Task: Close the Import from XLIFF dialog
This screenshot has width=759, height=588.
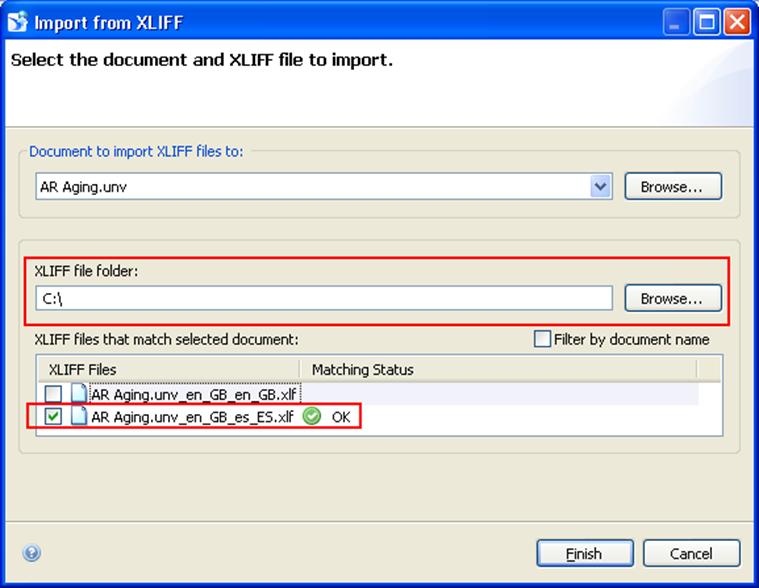Action: point(737,22)
